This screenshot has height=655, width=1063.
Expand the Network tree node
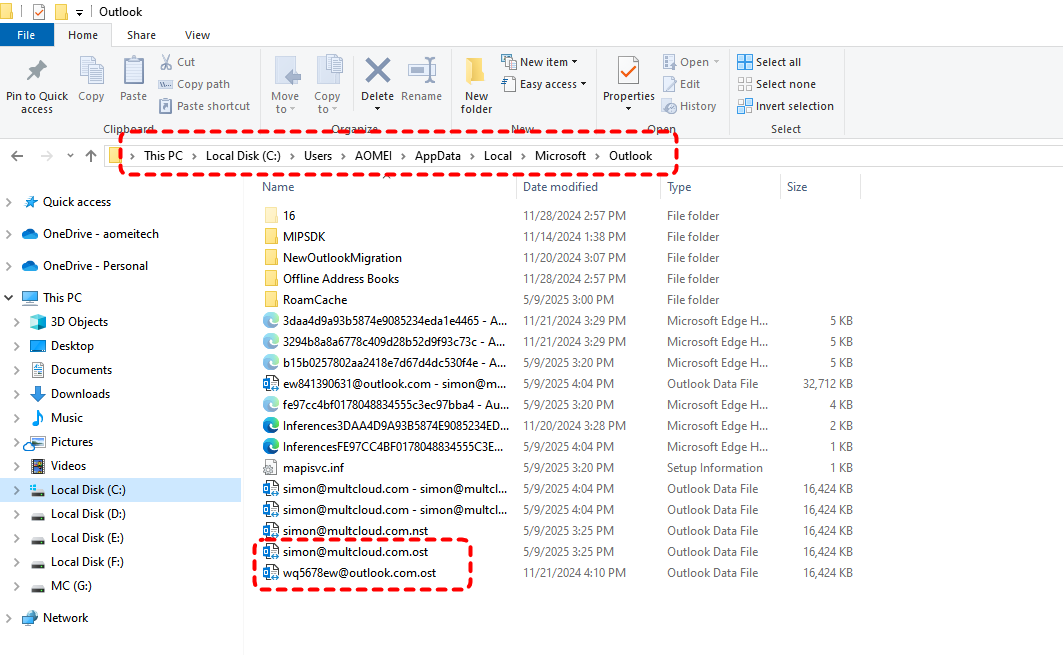click(9, 618)
